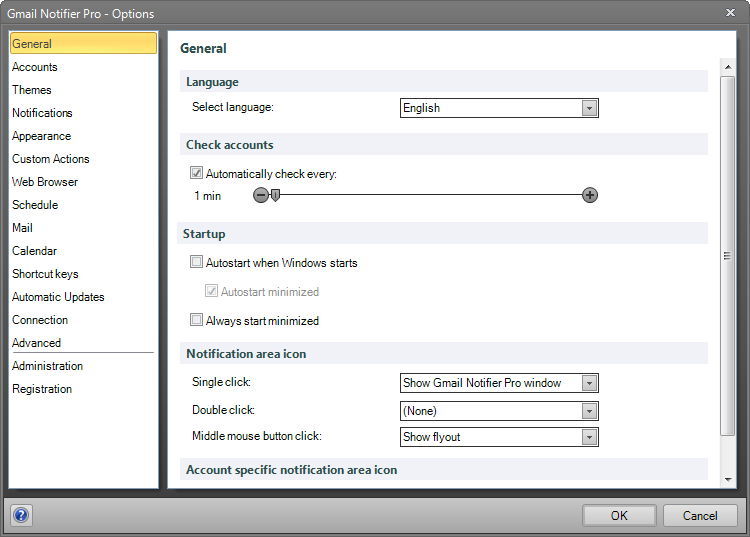
Task: Increase check interval with plus icon
Action: coord(590,195)
